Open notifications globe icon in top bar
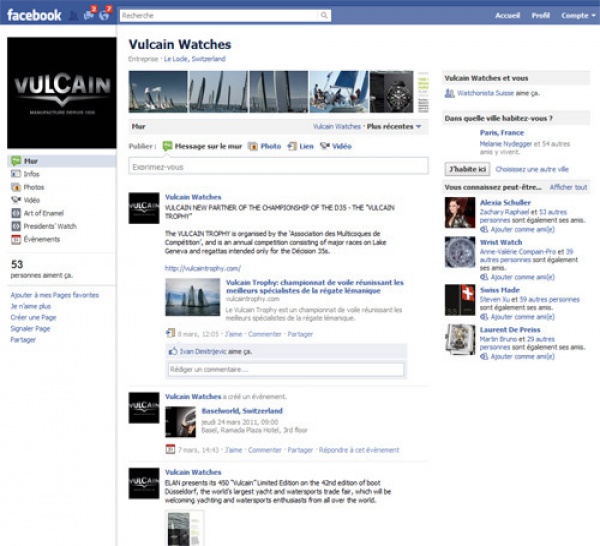 [x=104, y=15]
